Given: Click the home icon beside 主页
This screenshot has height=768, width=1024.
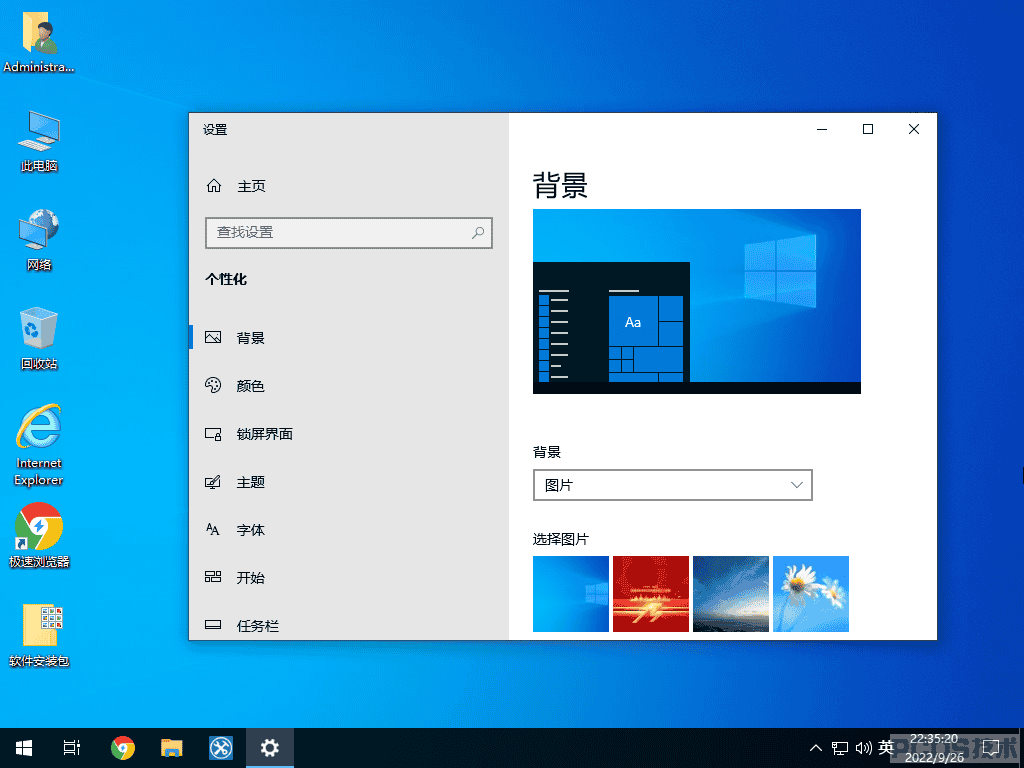Looking at the screenshot, I should [214, 186].
